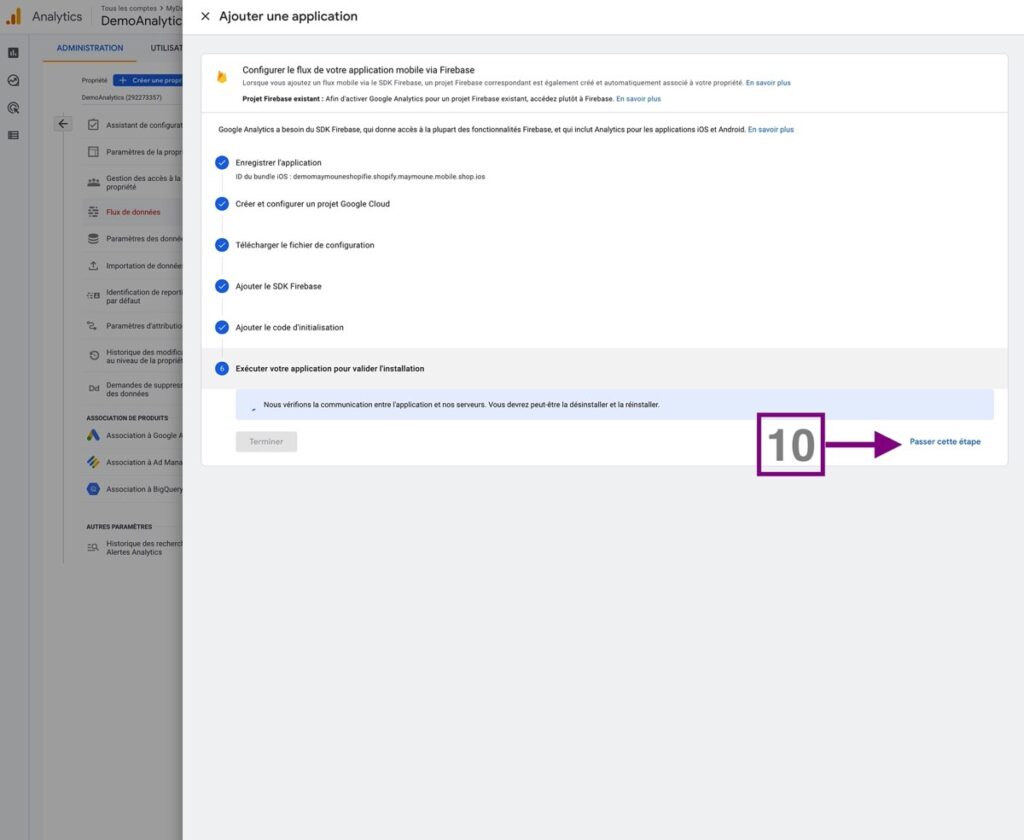Open En savoir plus link after Firebase existant
Screen dimensions: 1024x840
638,99
